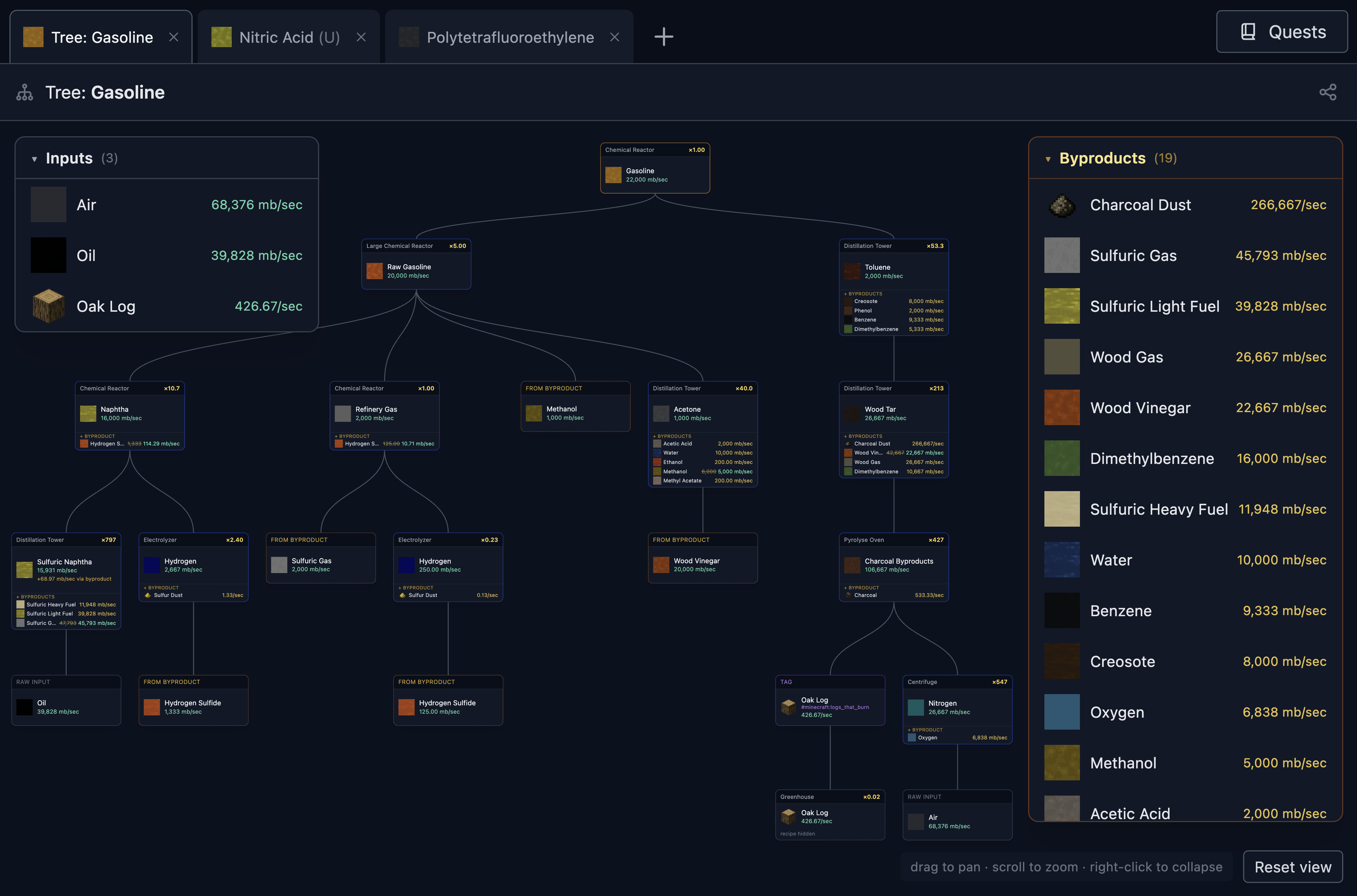
Task: Click the Methanol FROM BYPRODUCT node
Action: point(576,406)
